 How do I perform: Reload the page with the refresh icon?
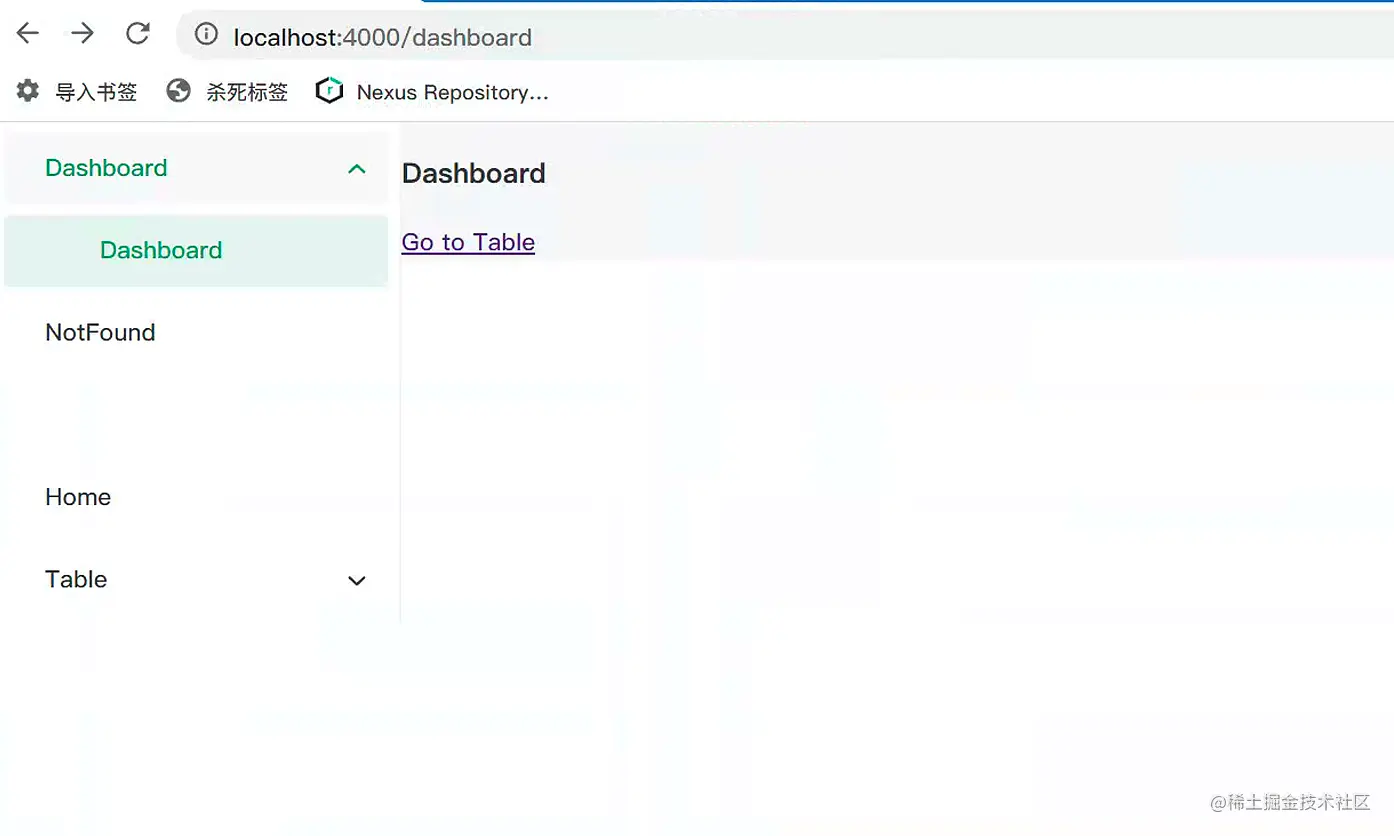(138, 33)
